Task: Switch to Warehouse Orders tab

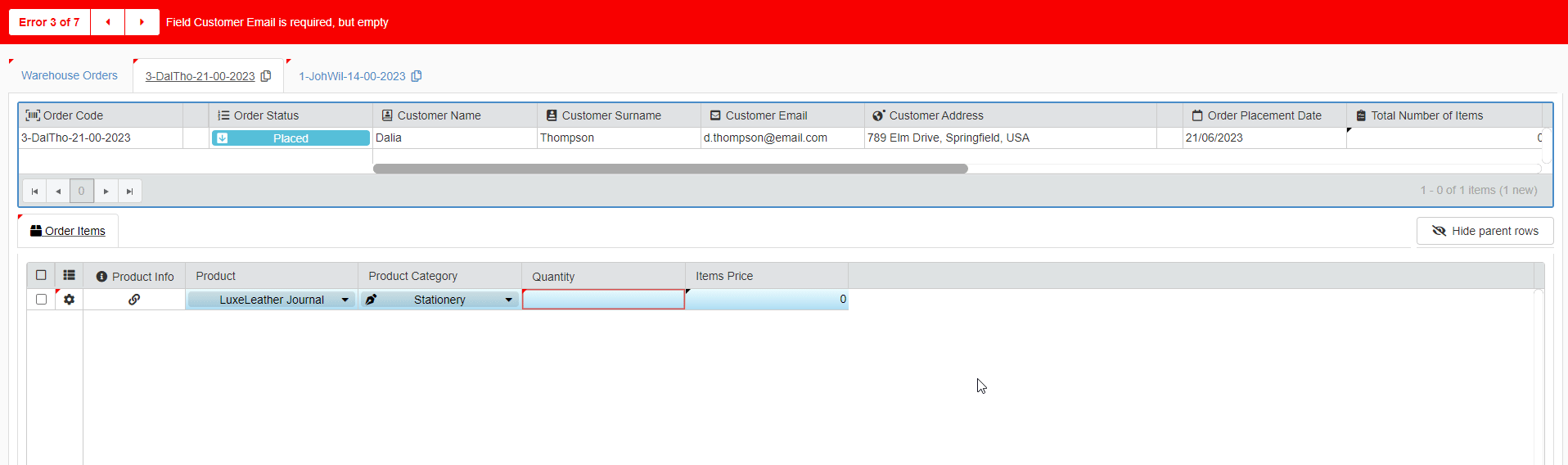Action: pos(70,75)
